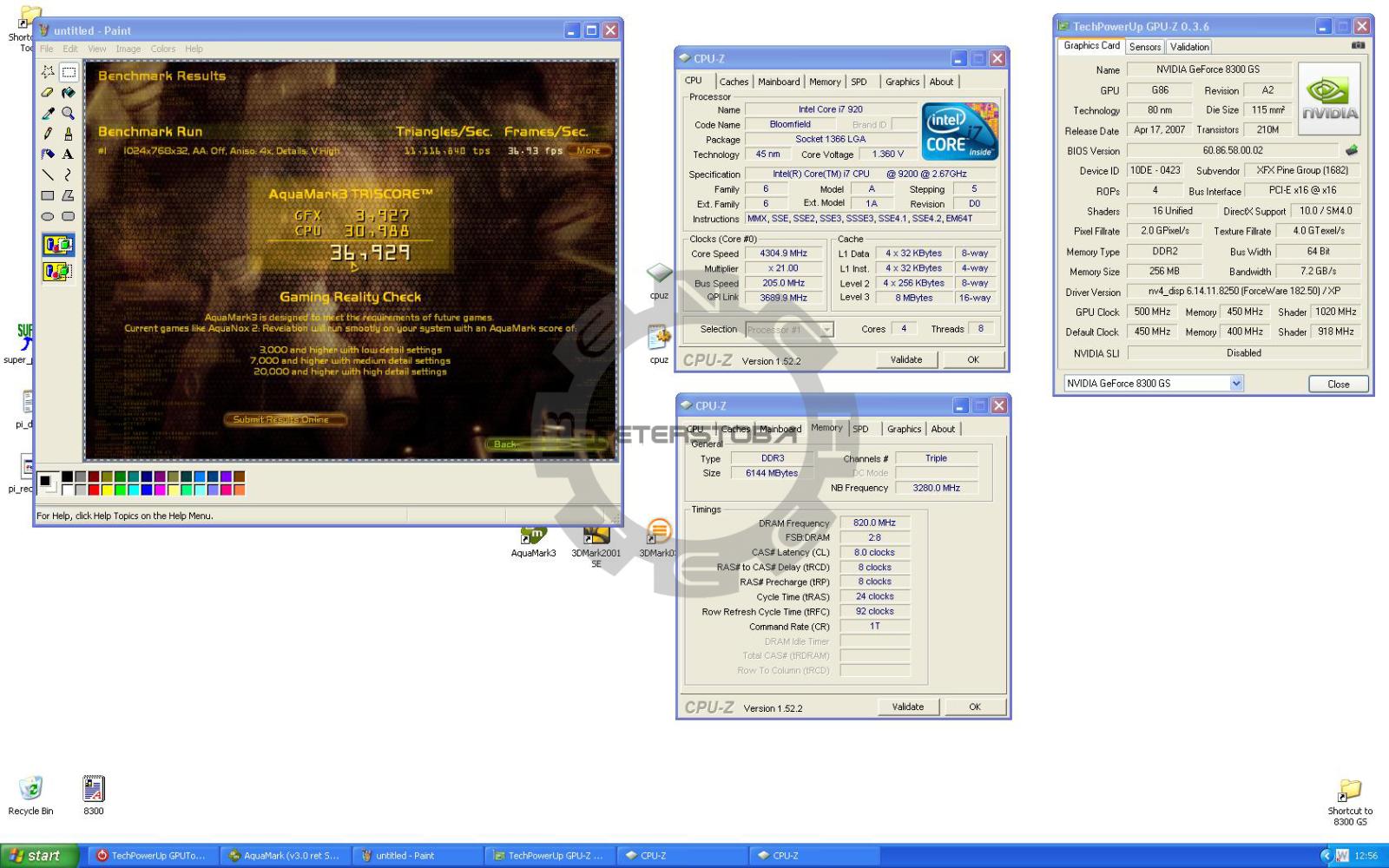
Task: Click the 820.0 MHz DRAM Frequency value
Action: [874, 523]
